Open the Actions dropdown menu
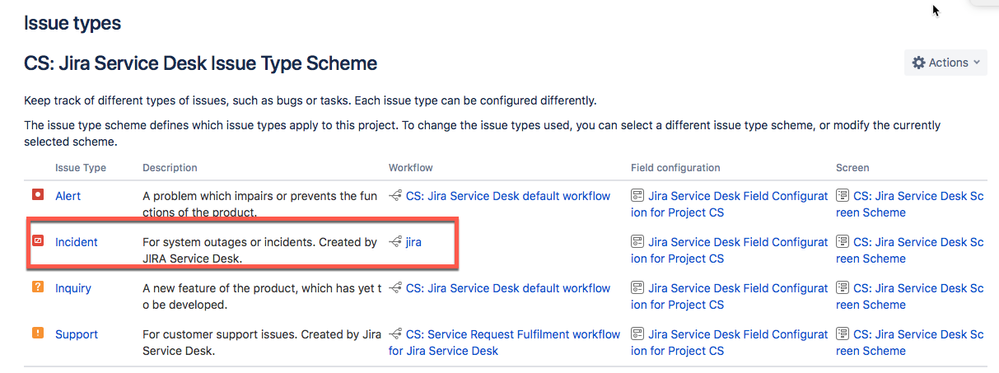Image resolution: width=999 pixels, height=373 pixels. 945,62
